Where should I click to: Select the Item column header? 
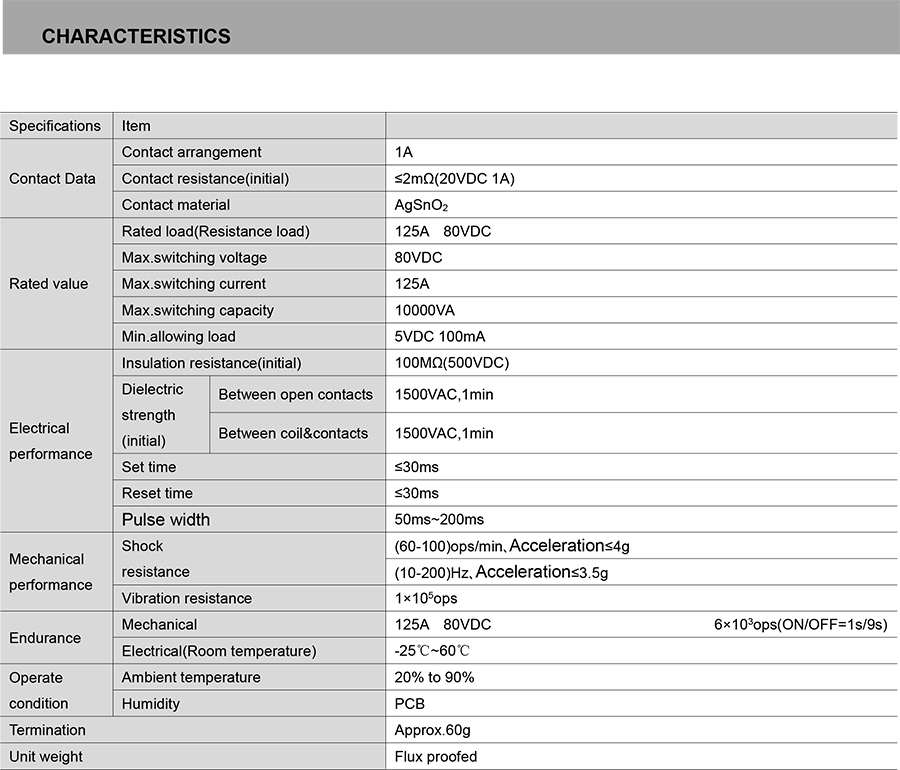[136, 126]
